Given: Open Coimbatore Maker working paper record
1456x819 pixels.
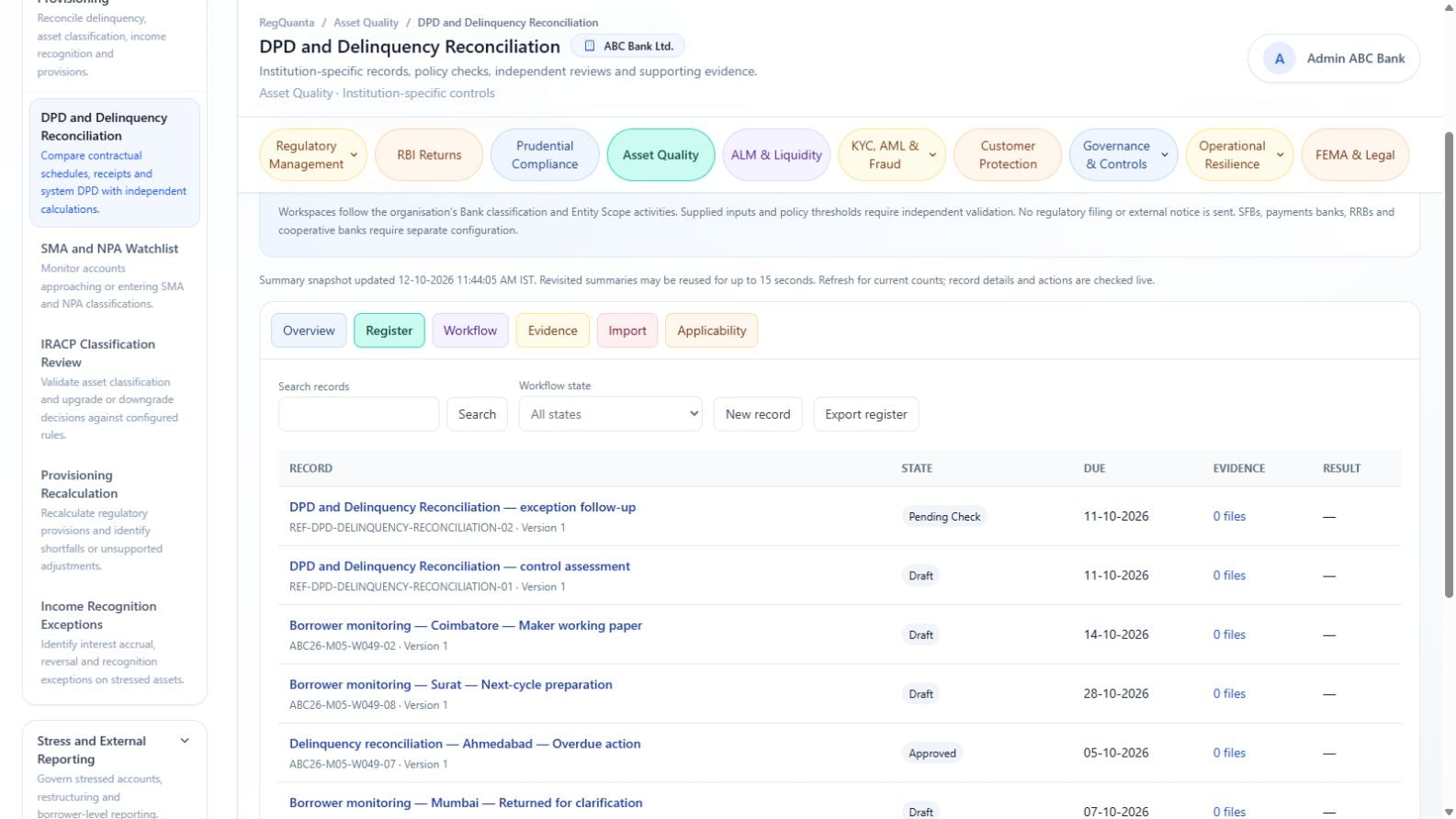Looking at the screenshot, I should click(x=466, y=625).
